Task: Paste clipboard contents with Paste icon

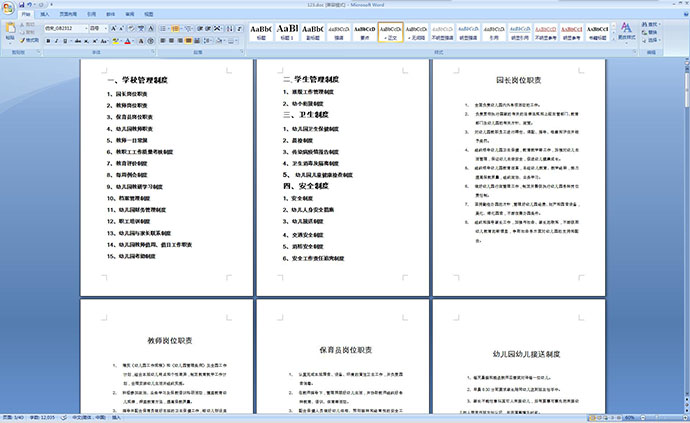Action: 10,27
